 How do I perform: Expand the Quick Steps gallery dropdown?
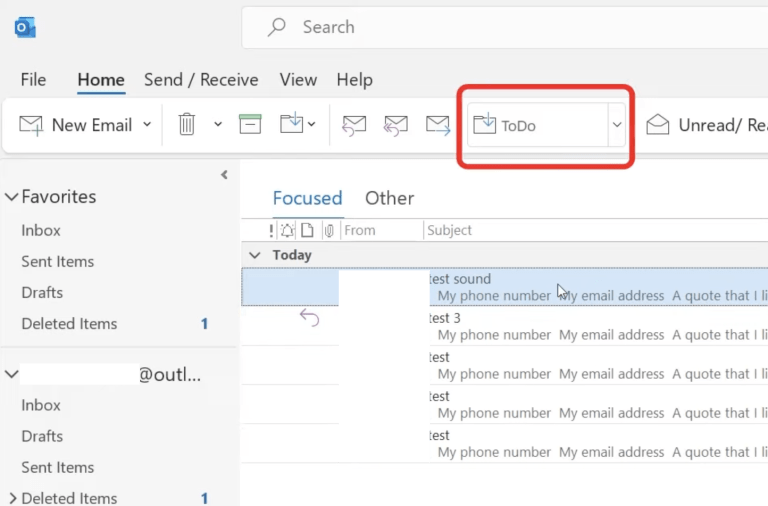[617, 125]
